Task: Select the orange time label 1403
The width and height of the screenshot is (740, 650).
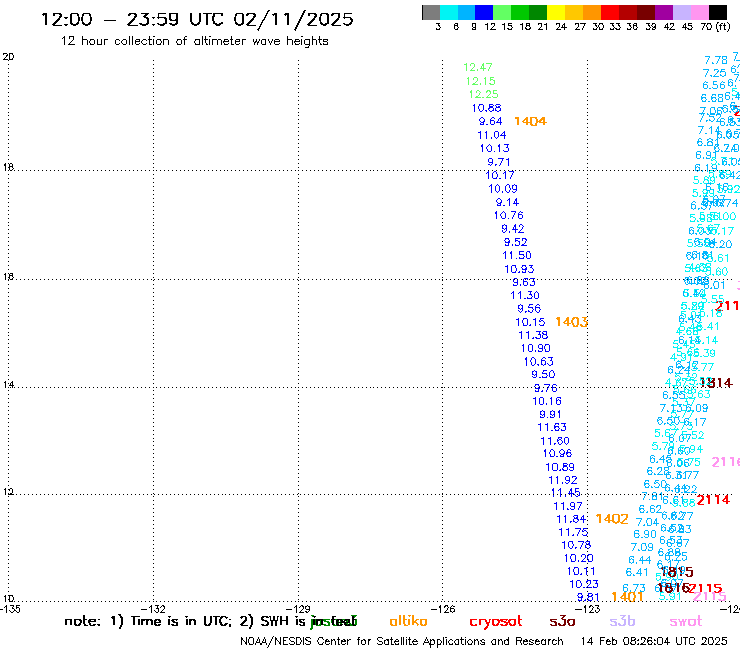Action: coord(571,322)
